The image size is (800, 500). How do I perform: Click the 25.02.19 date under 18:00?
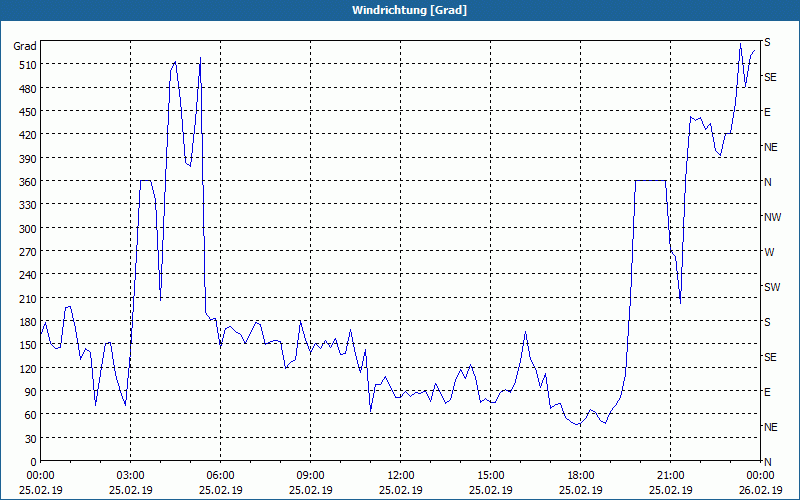pyautogui.click(x=581, y=490)
